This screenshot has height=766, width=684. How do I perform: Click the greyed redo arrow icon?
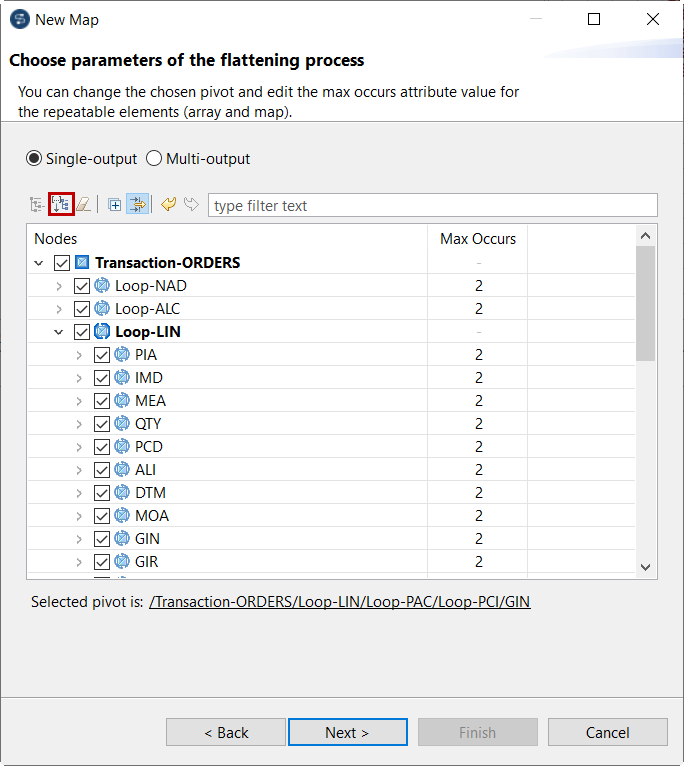coord(190,205)
